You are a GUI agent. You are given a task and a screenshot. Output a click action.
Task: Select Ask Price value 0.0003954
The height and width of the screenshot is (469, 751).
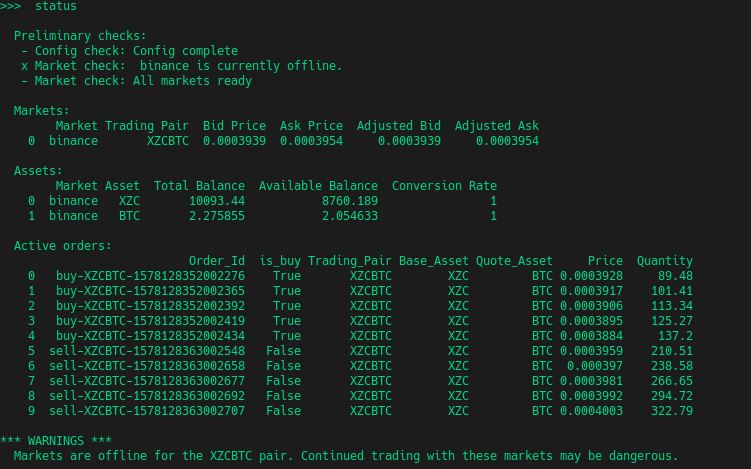311,141
